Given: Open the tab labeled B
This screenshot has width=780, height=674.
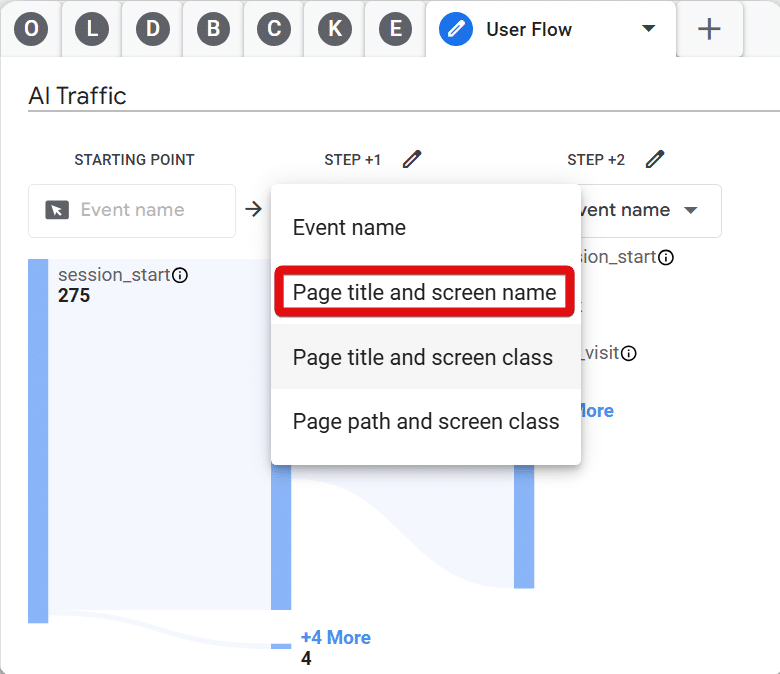Looking at the screenshot, I should coord(213,29).
